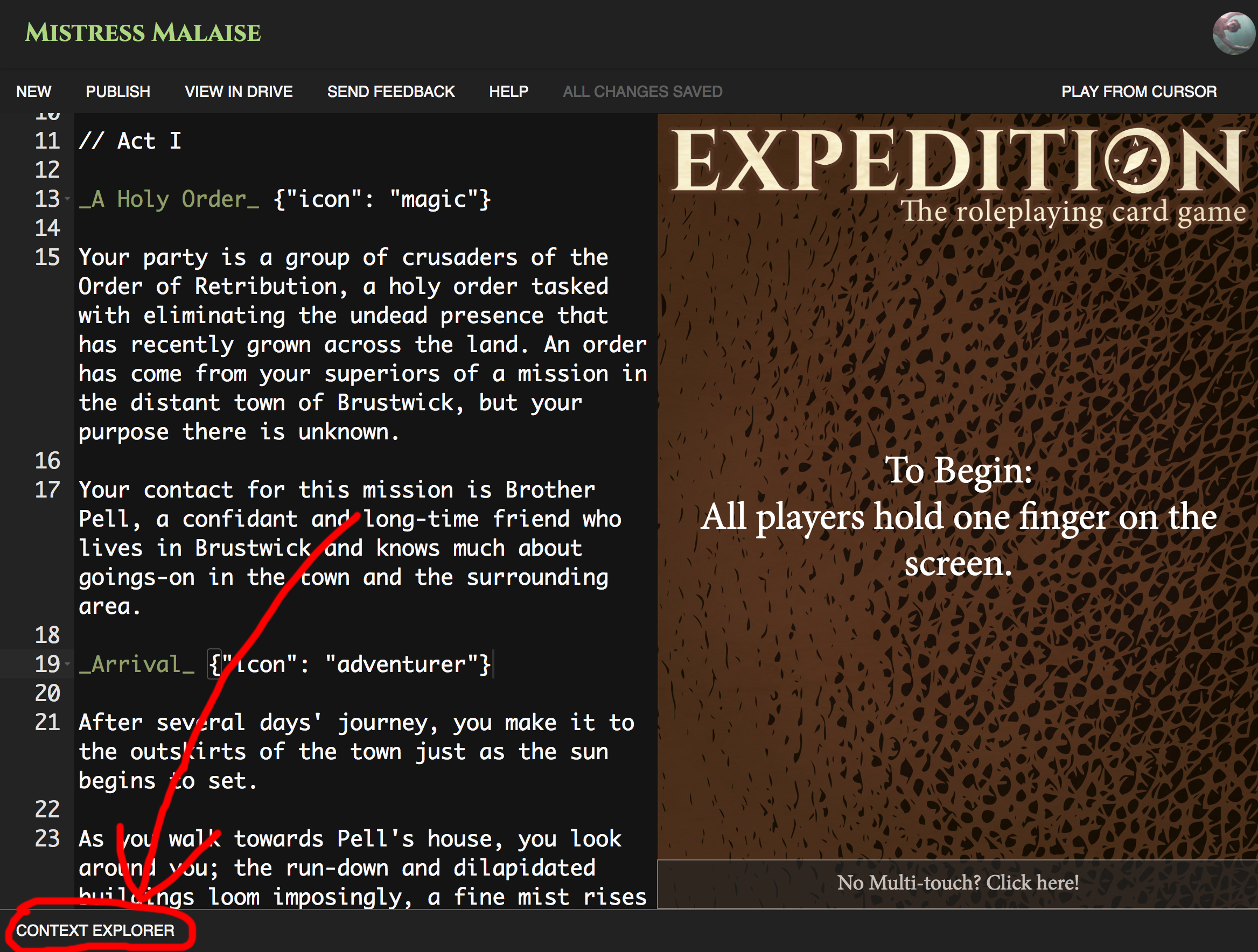
Task: Click the '"adventurer"' icon value
Action: pos(402,664)
